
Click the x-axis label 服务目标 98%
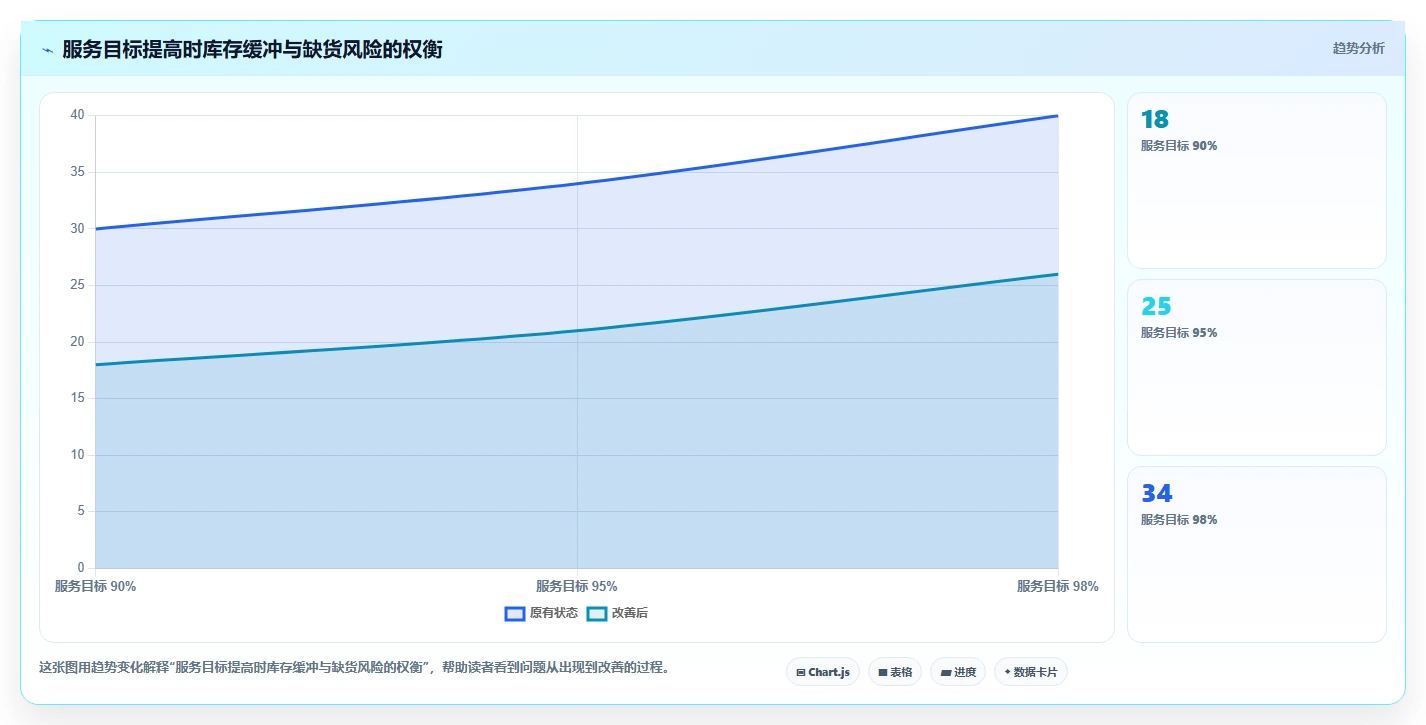click(1057, 586)
